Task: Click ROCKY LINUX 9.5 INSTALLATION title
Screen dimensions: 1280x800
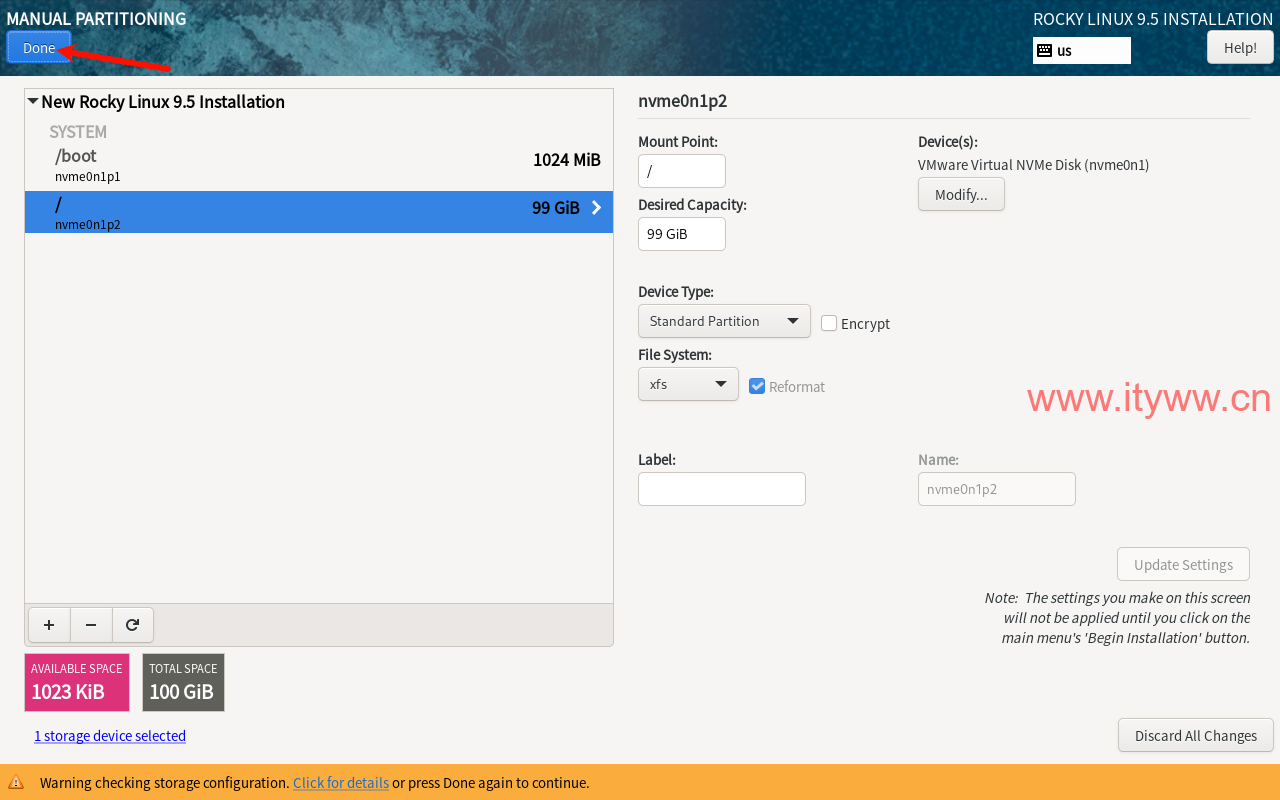Action: click(x=1153, y=19)
